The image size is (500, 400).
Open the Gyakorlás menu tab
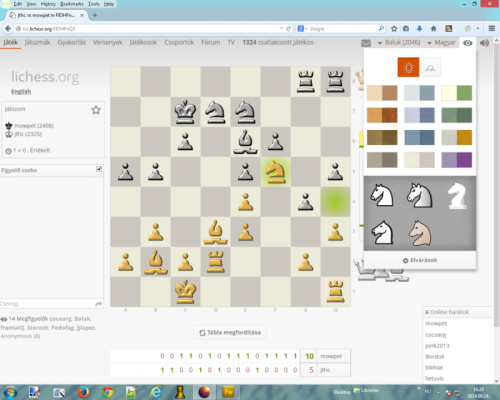pyautogui.click(x=72, y=42)
